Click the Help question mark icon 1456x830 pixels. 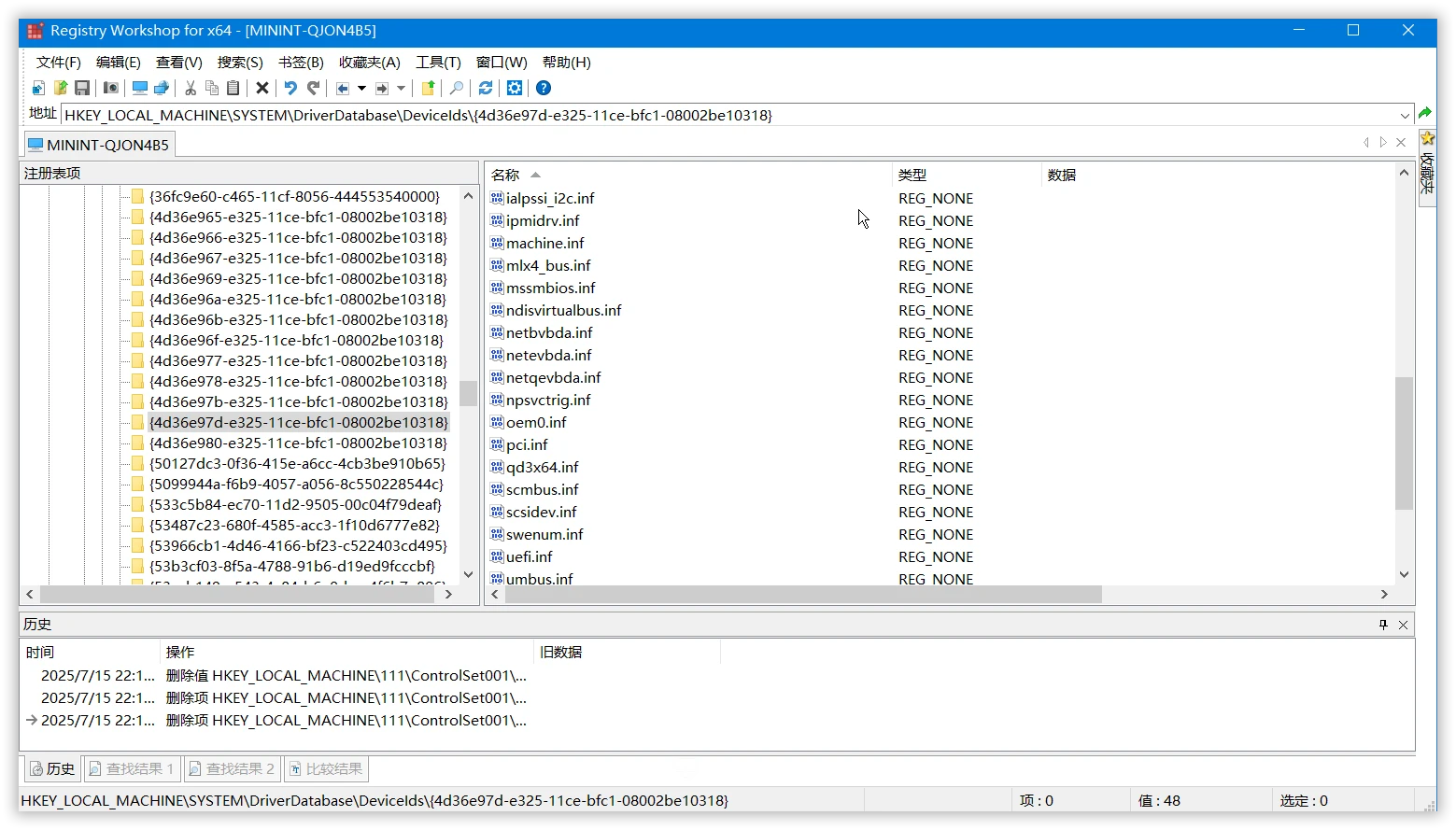click(544, 88)
